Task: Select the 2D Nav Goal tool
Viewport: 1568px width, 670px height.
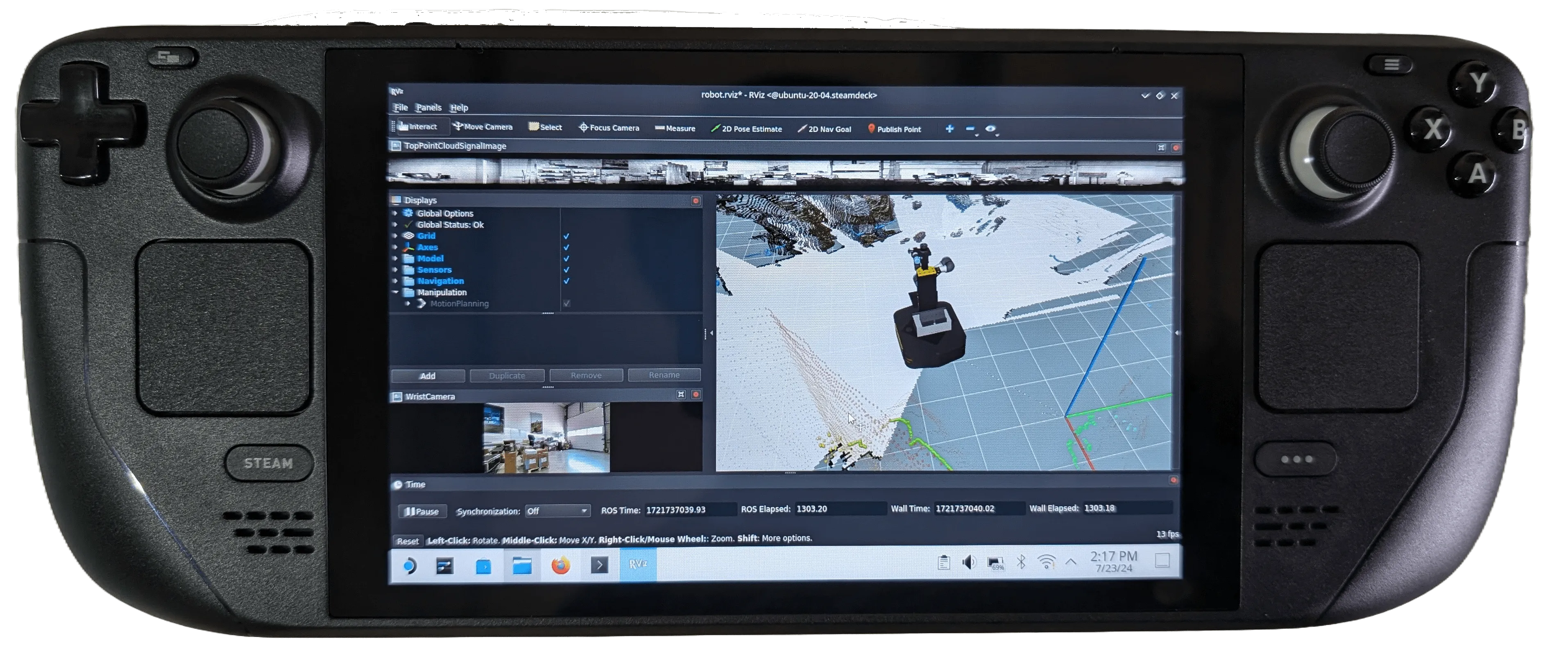Action: [x=824, y=129]
